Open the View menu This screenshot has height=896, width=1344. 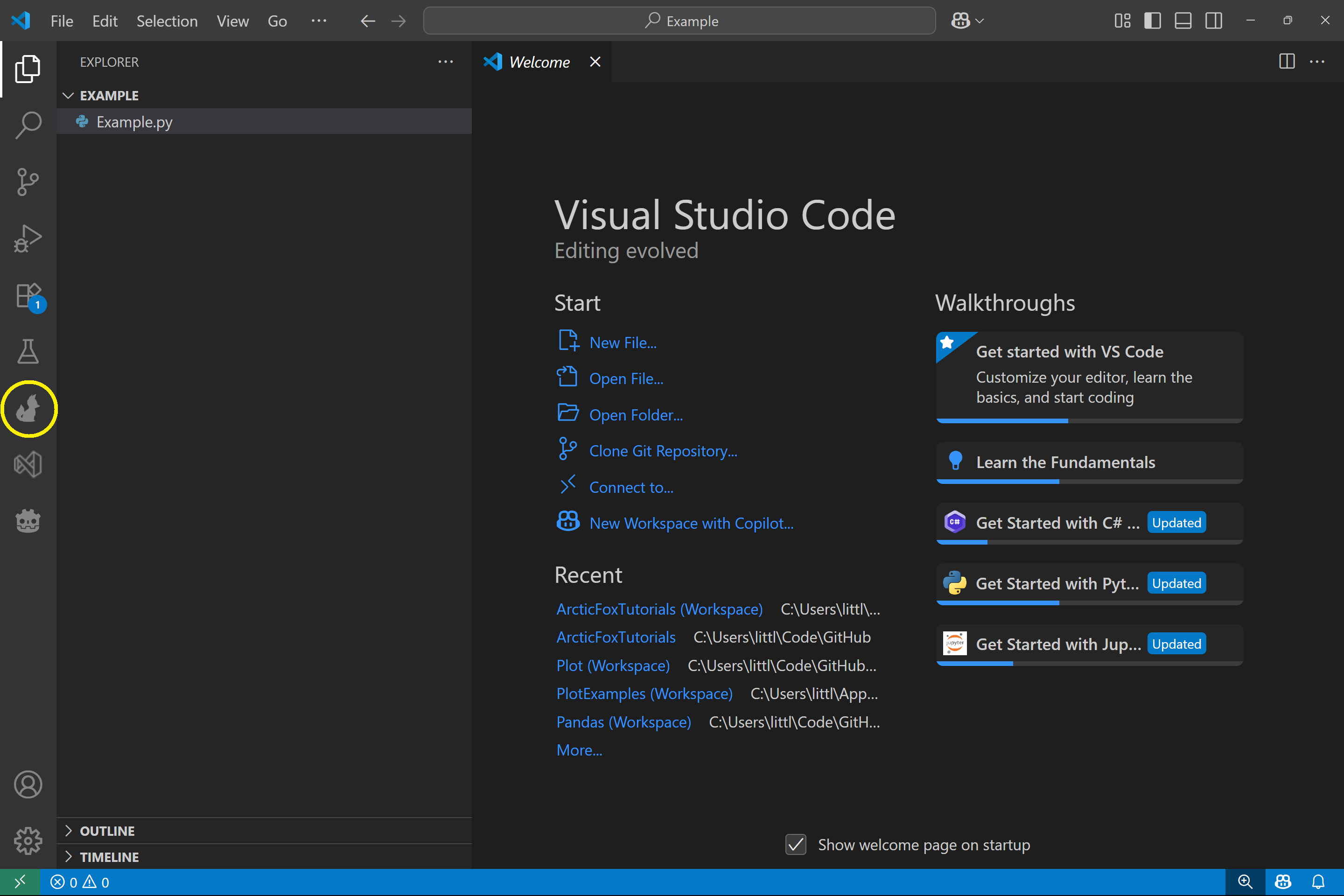point(232,21)
